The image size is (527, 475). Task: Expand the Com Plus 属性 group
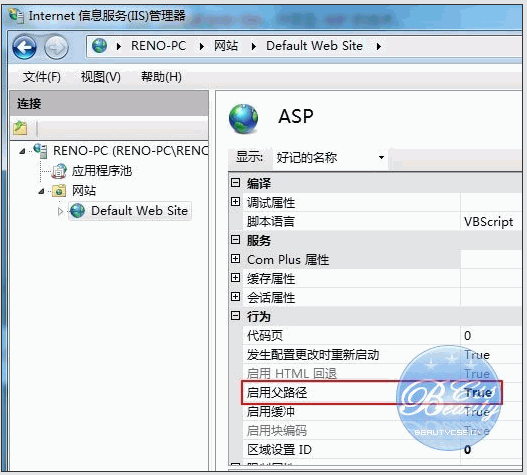click(x=235, y=259)
